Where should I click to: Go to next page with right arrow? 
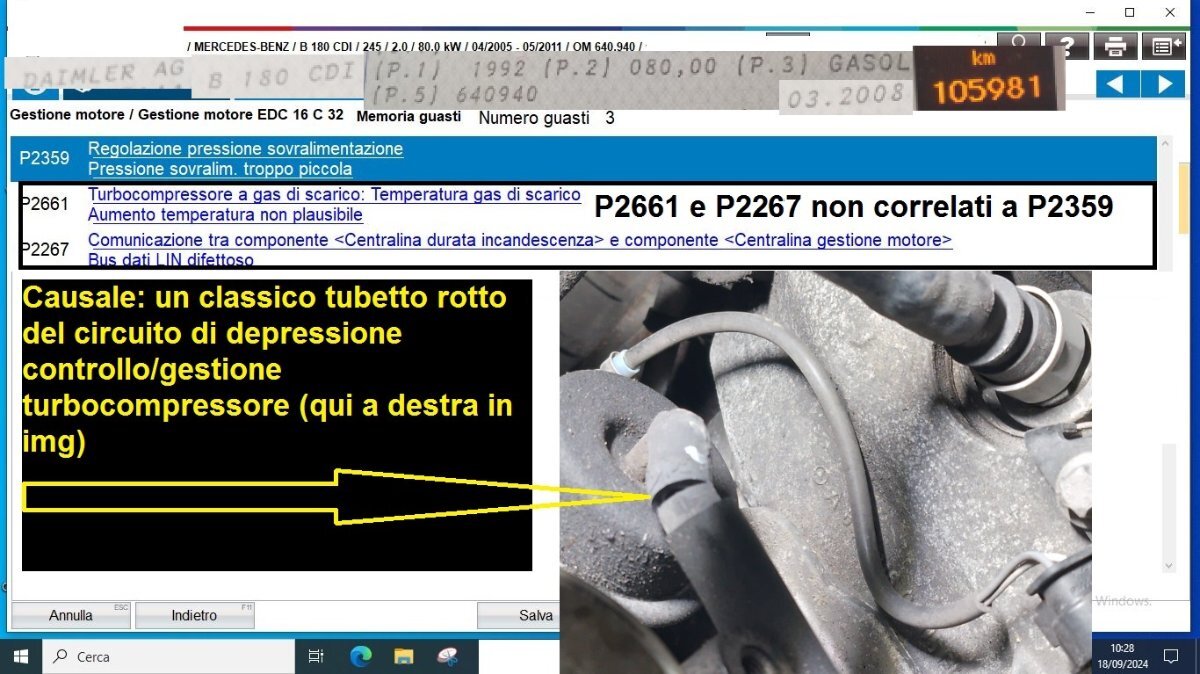pos(1164,84)
